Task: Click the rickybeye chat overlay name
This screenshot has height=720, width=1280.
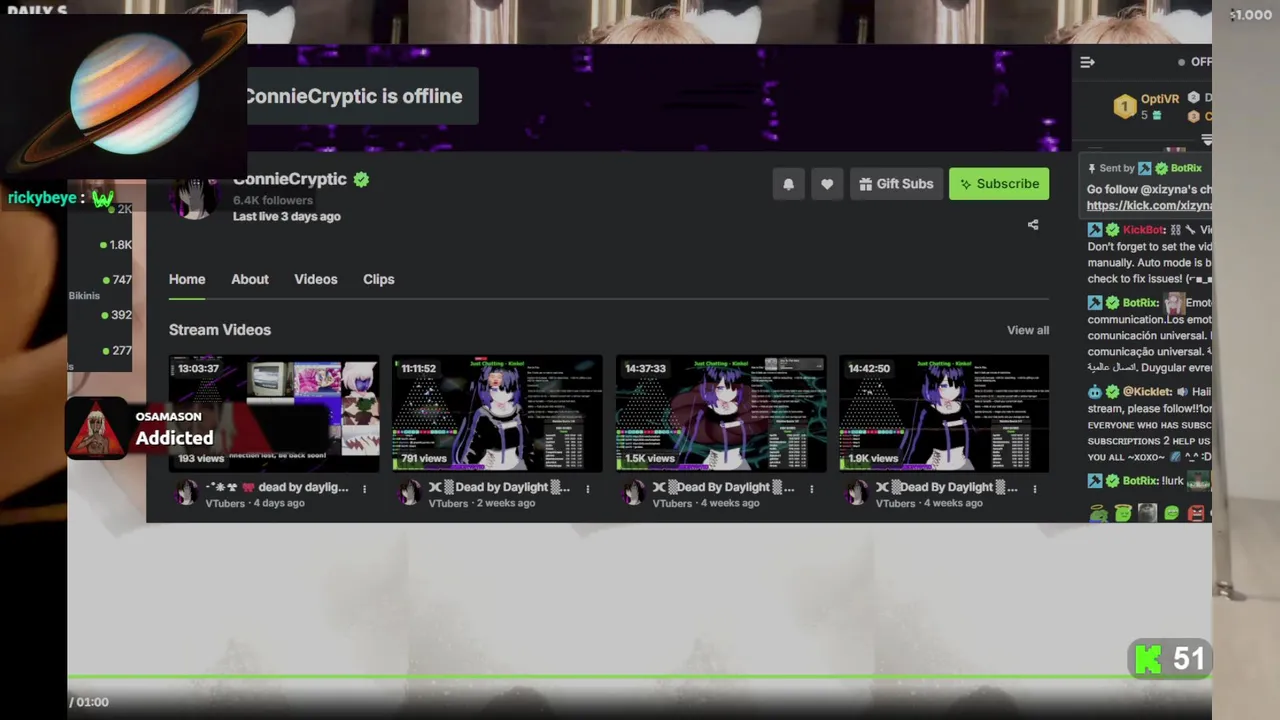Action: [x=42, y=198]
